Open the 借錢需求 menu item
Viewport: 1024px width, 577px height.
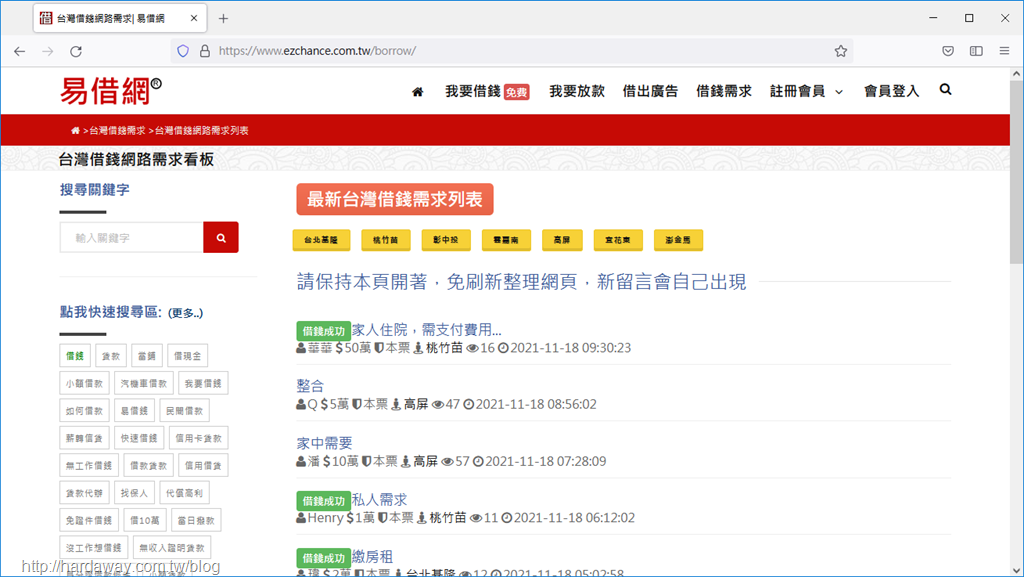[x=724, y=91]
